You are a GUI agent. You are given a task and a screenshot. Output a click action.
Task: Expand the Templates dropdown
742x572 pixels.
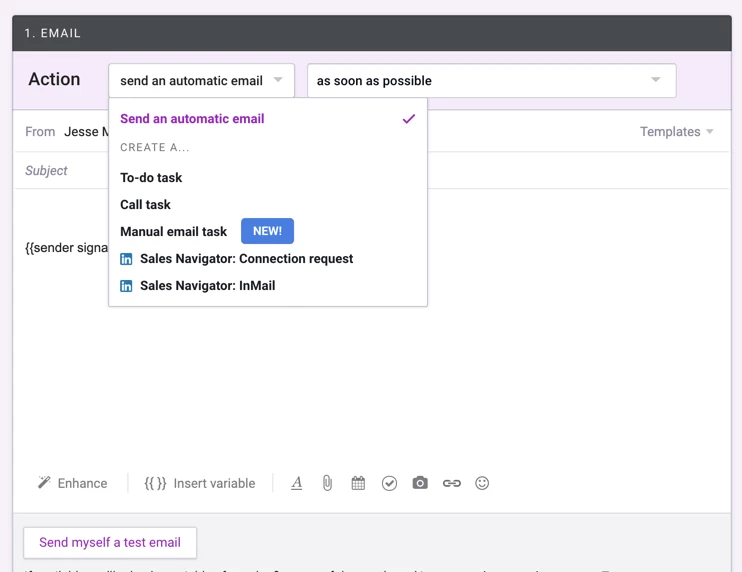[676, 132]
